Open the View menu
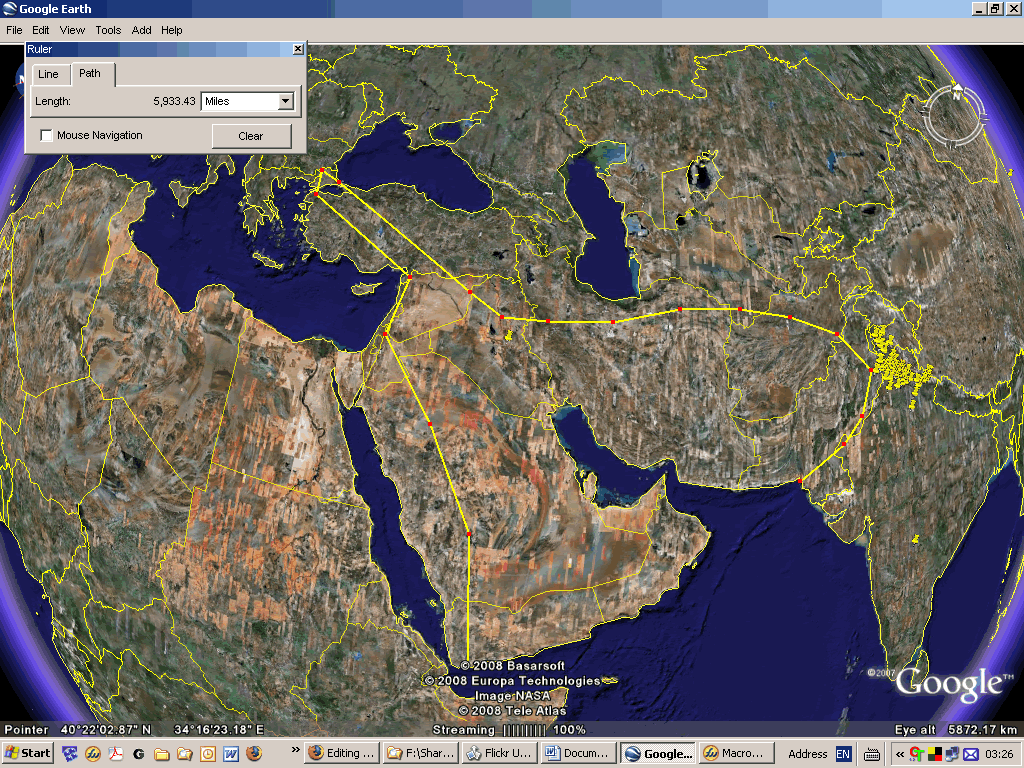 72,30
